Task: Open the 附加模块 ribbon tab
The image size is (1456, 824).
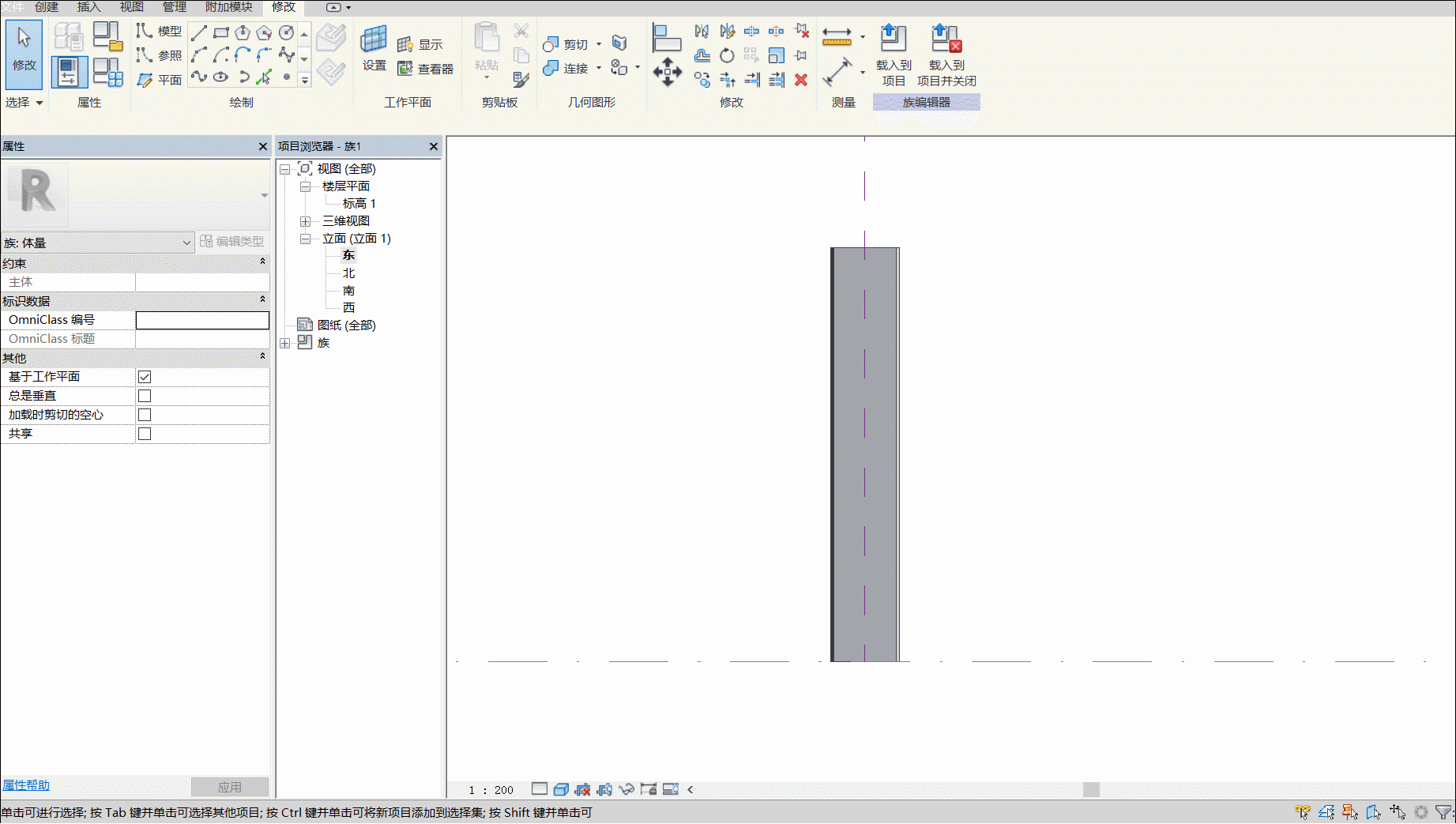Action: click(x=229, y=7)
